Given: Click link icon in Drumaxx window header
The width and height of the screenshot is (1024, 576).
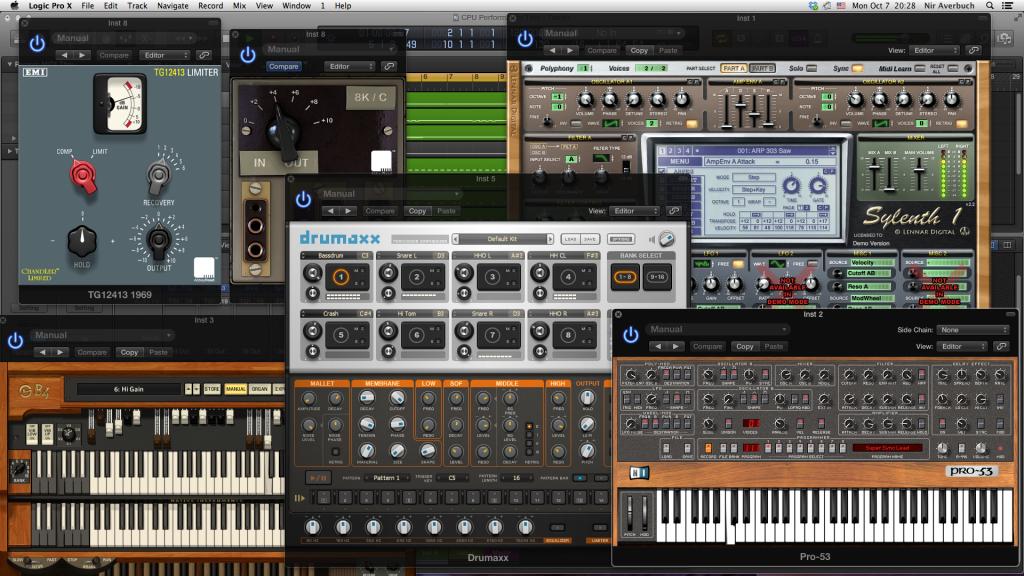Looking at the screenshot, I should click(674, 211).
